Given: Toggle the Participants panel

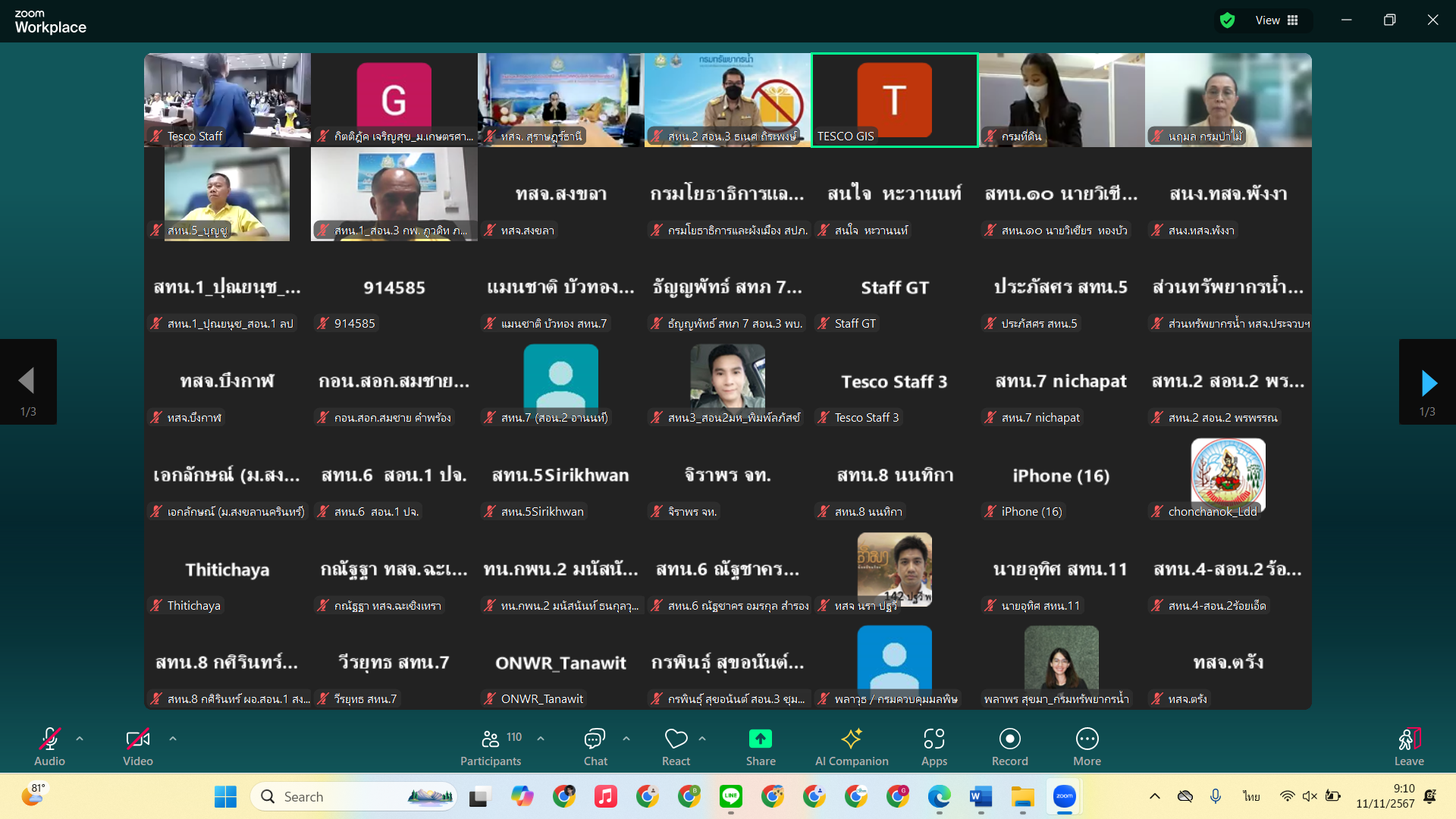Looking at the screenshot, I should pos(491,747).
